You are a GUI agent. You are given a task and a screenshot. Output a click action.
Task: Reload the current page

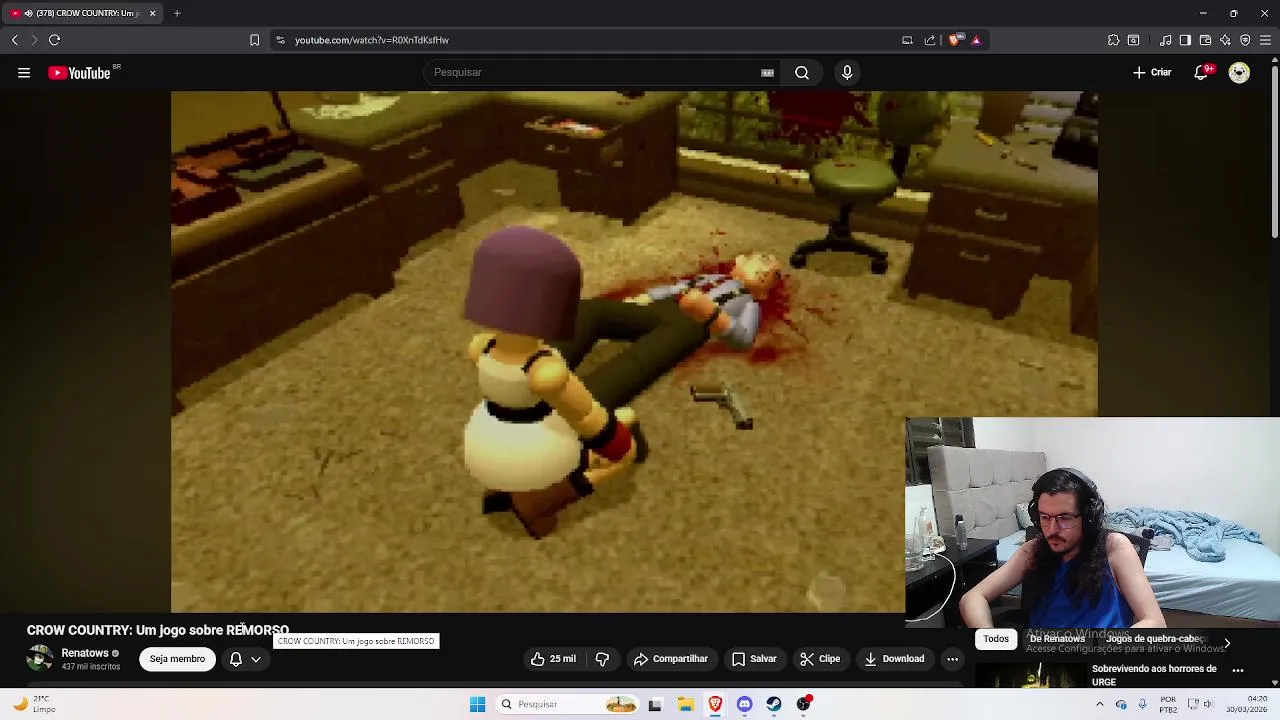(54, 40)
